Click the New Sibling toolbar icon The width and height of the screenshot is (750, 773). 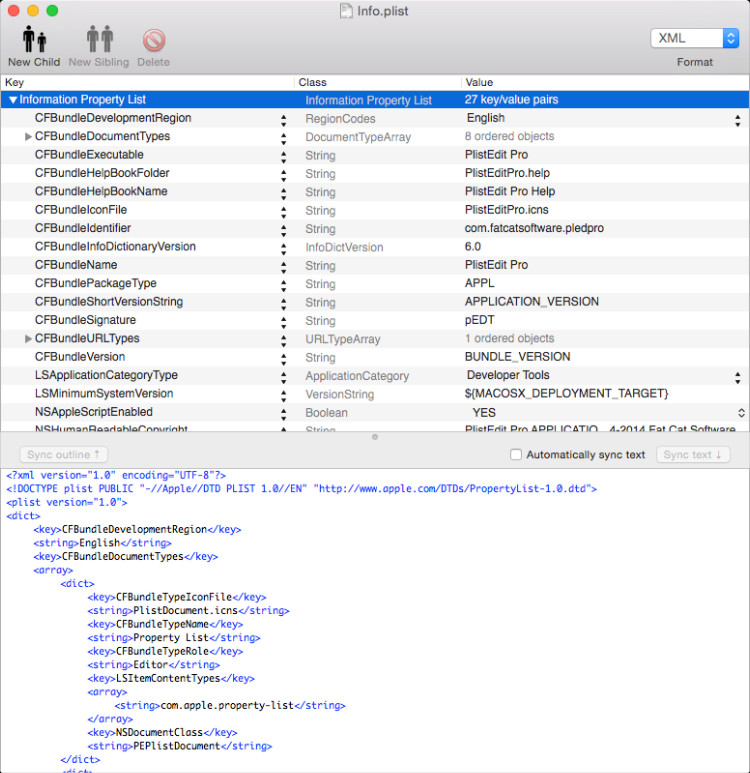(x=100, y=39)
